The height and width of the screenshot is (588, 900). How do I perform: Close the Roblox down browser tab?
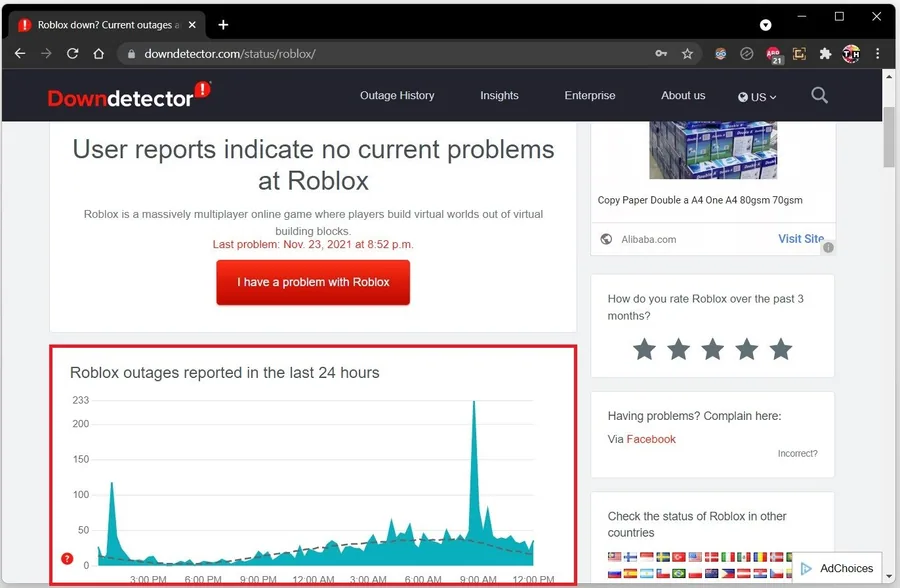click(x=192, y=25)
